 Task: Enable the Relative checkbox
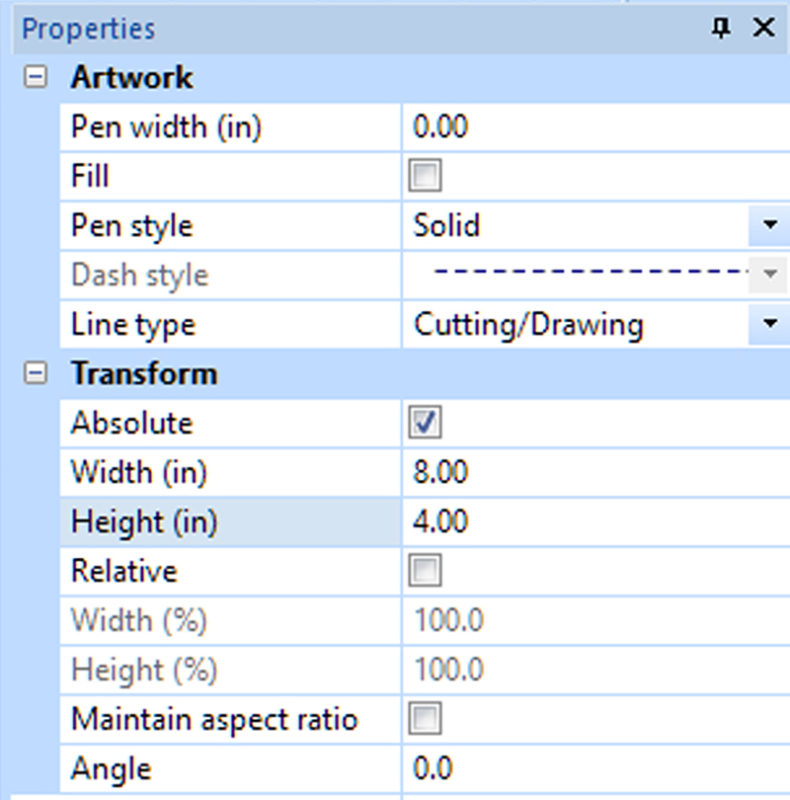pyautogui.click(x=425, y=571)
